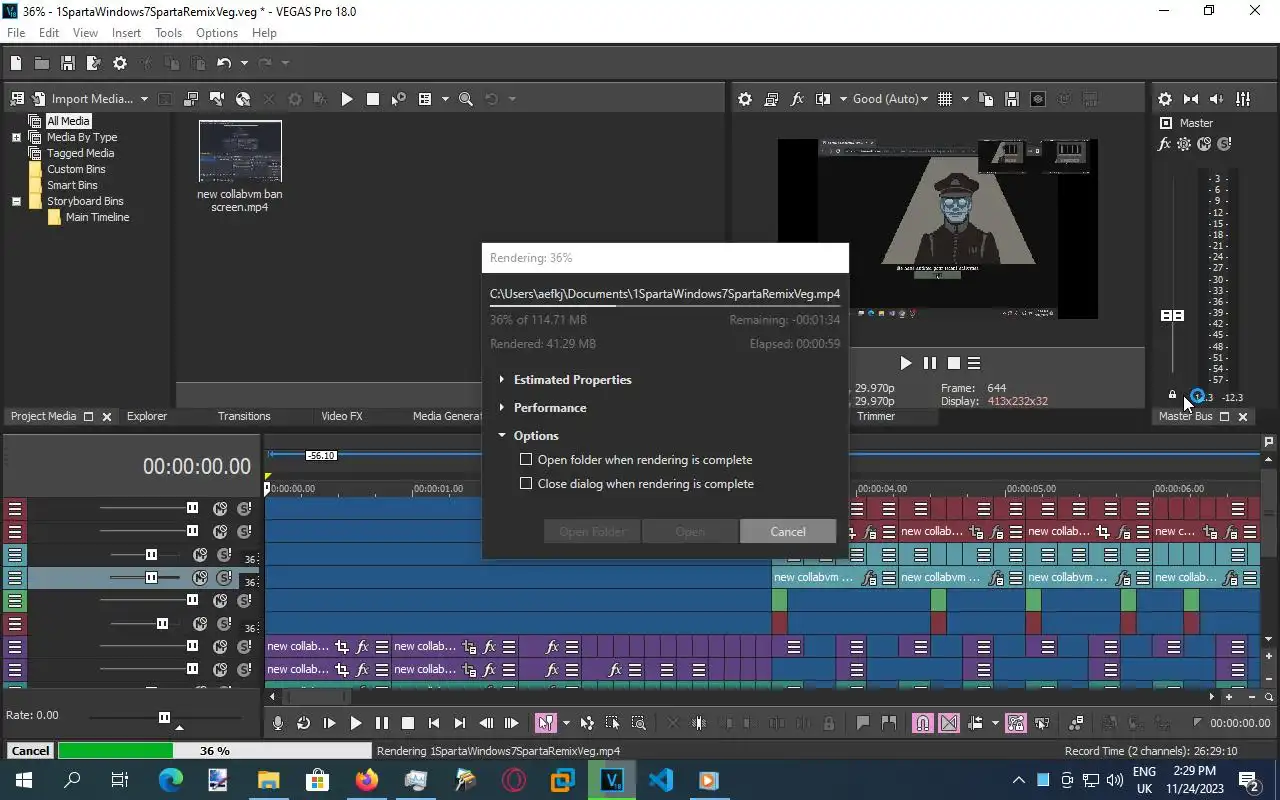
Task: Open the Tools menu
Action: (x=168, y=33)
